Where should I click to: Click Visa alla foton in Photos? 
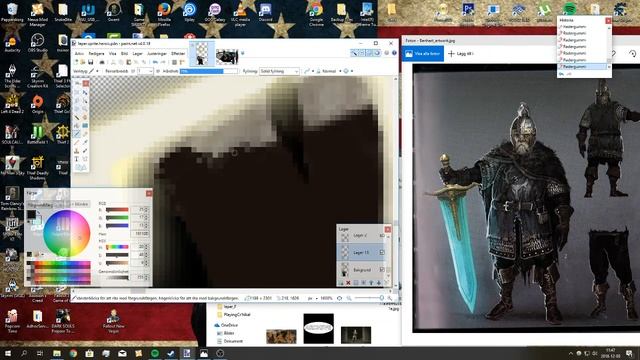[x=423, y=53]
